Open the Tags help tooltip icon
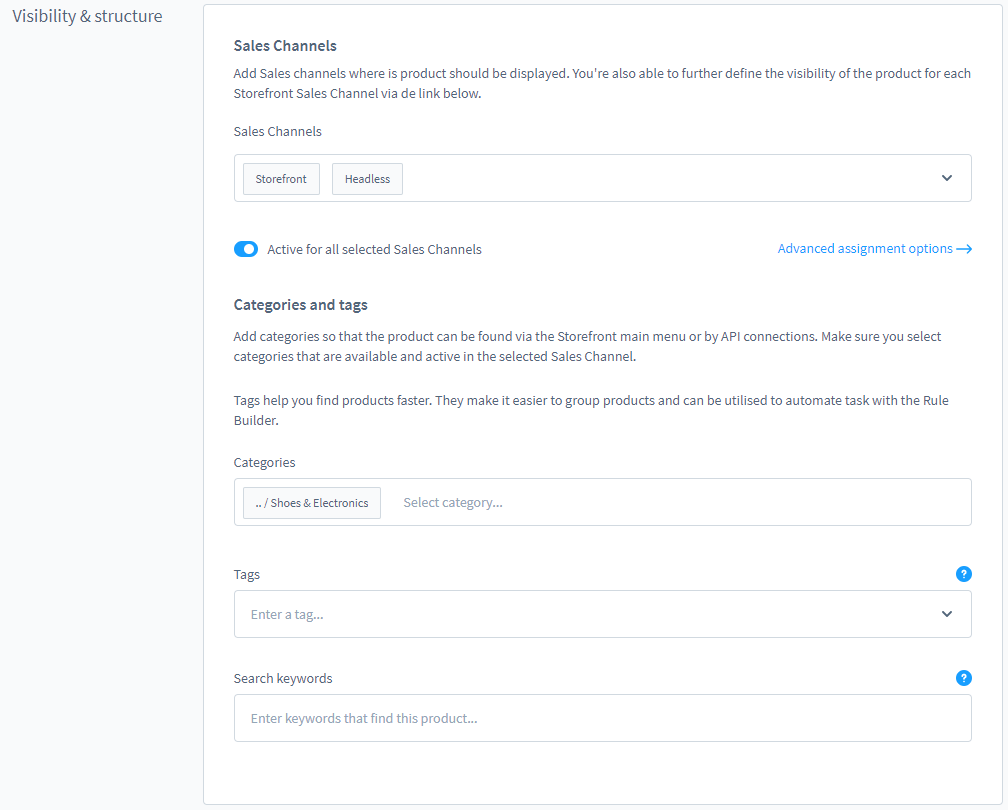This screenshot has height=810, width=1008. point(963,574)
